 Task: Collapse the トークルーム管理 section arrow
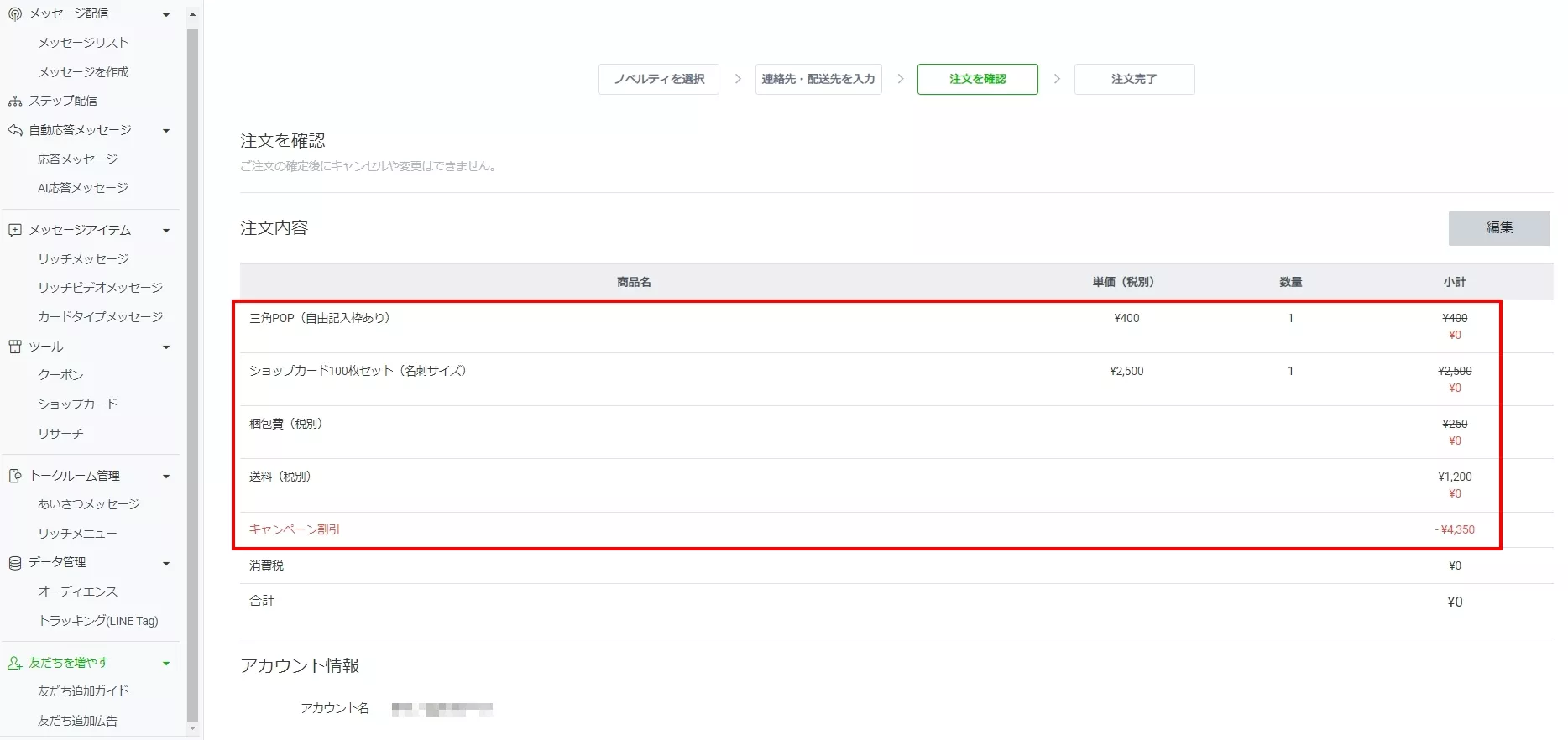click(x=166, y=477)
